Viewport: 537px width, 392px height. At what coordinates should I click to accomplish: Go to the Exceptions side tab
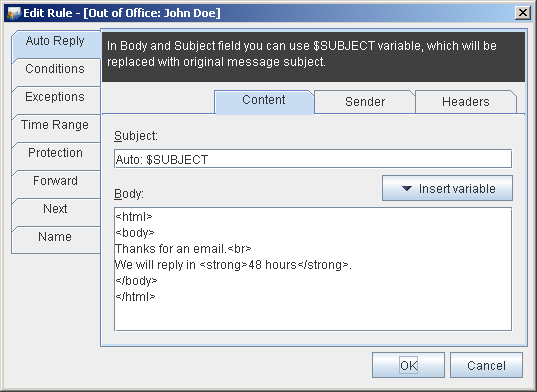(55, 100)
